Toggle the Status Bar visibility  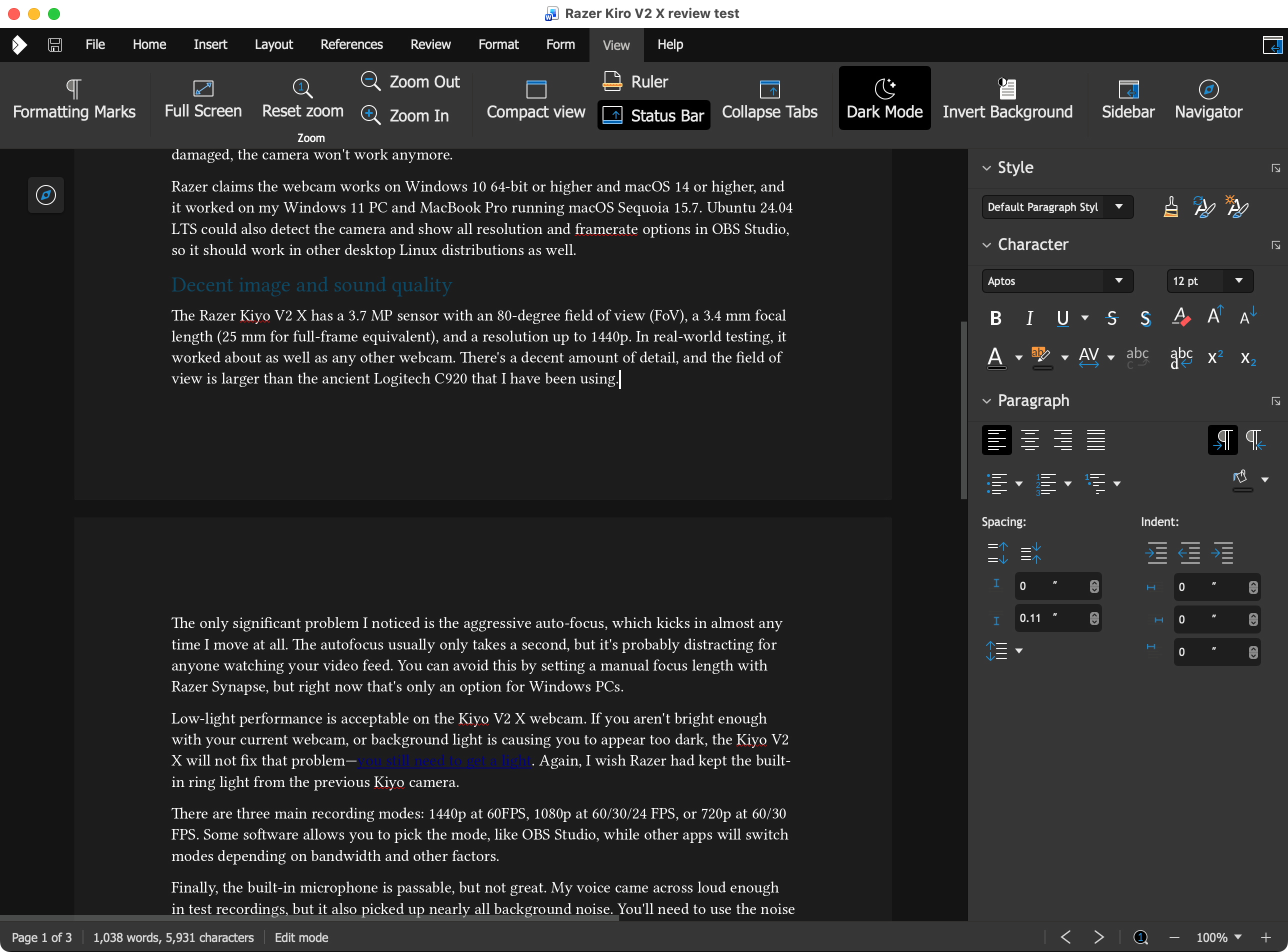[x=653, y=114]
